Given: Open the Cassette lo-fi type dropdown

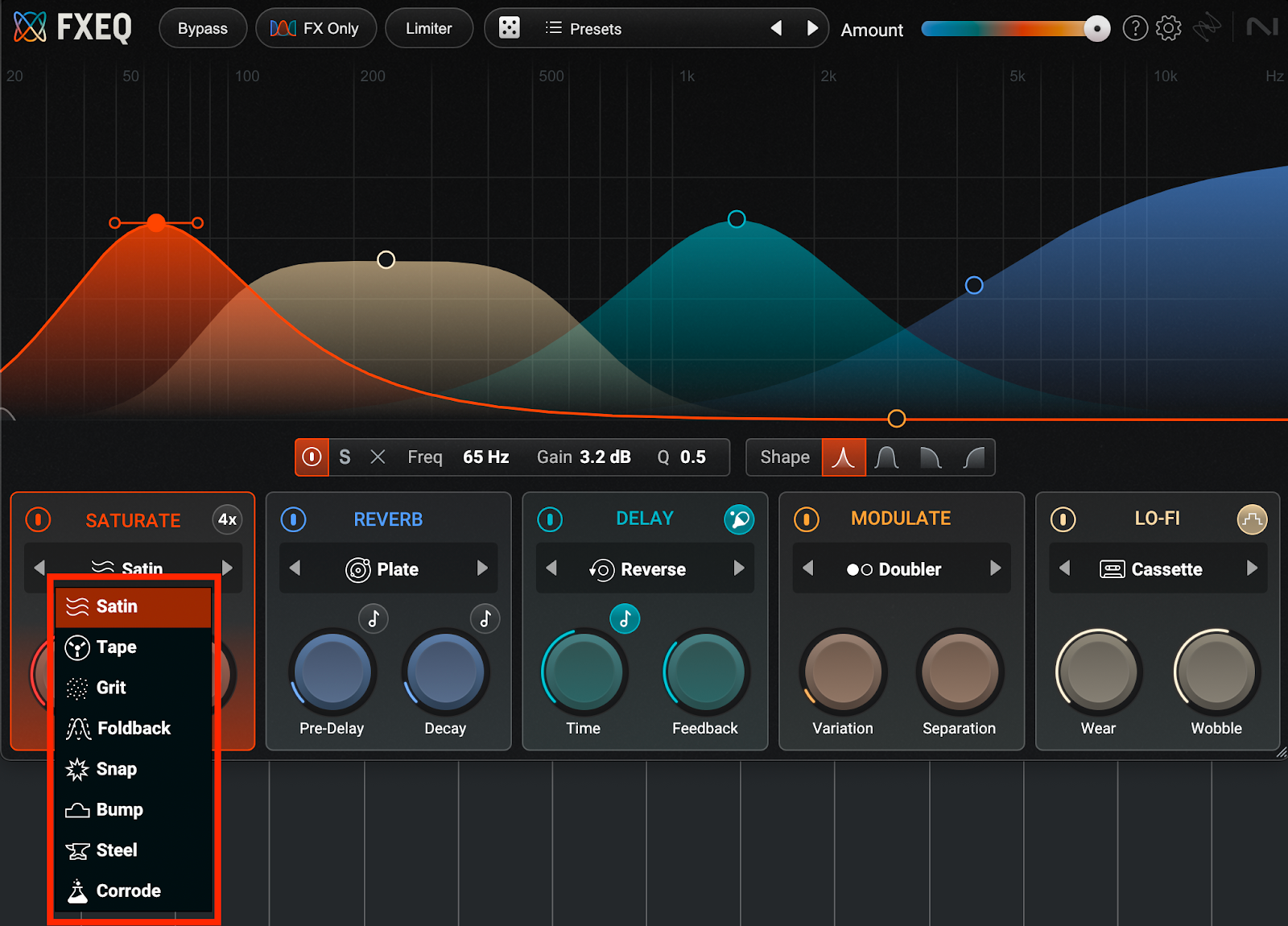Looking at the screenshot, I should [x=1151, y=569].
